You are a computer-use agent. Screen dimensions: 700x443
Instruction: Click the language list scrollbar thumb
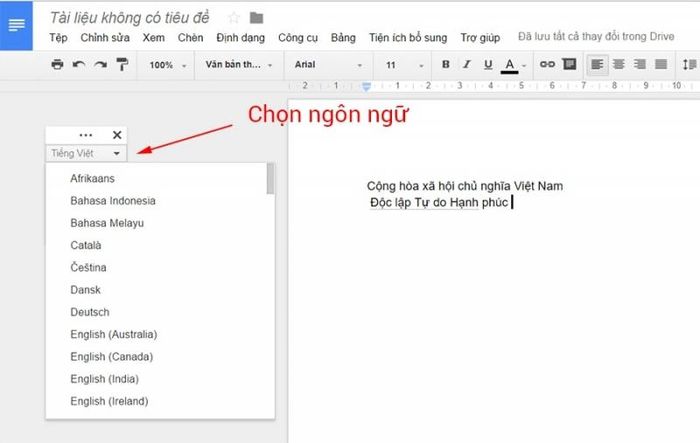(x=270, y=179)
